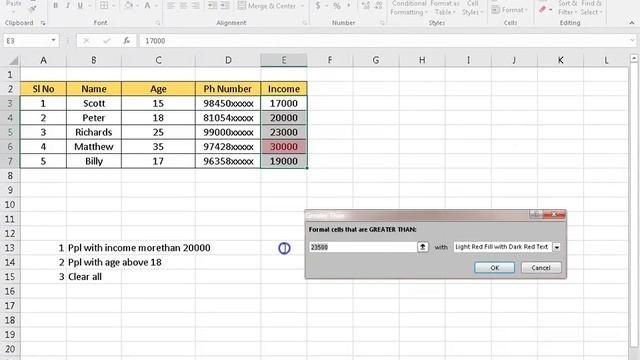Image resolution: width=640 pixels, height=360 pixels.
Task: Click the Paste button in Clipboard group
Action: [x=14, y=5]
